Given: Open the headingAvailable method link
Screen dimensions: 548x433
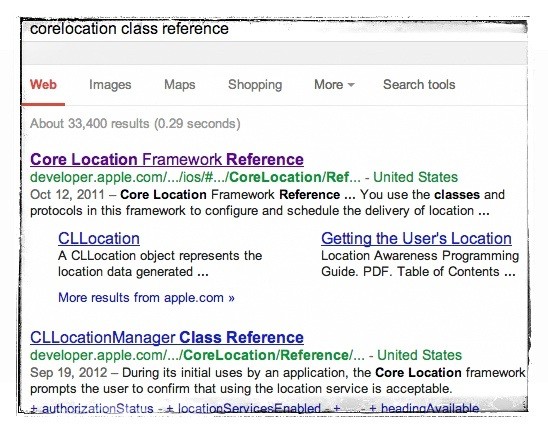Looking at the screenshot, I should 424,408.
